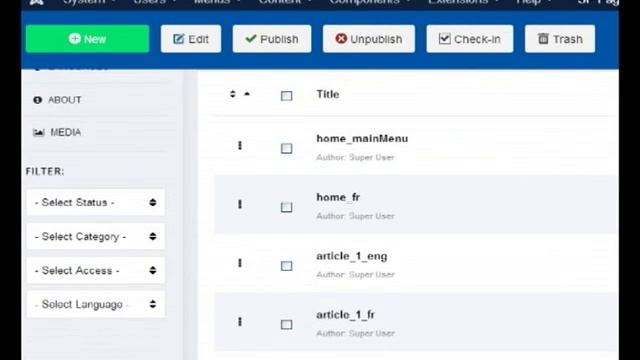
Task: Click the drag handle for article_1_fr
Action: (x=240, y=322)
